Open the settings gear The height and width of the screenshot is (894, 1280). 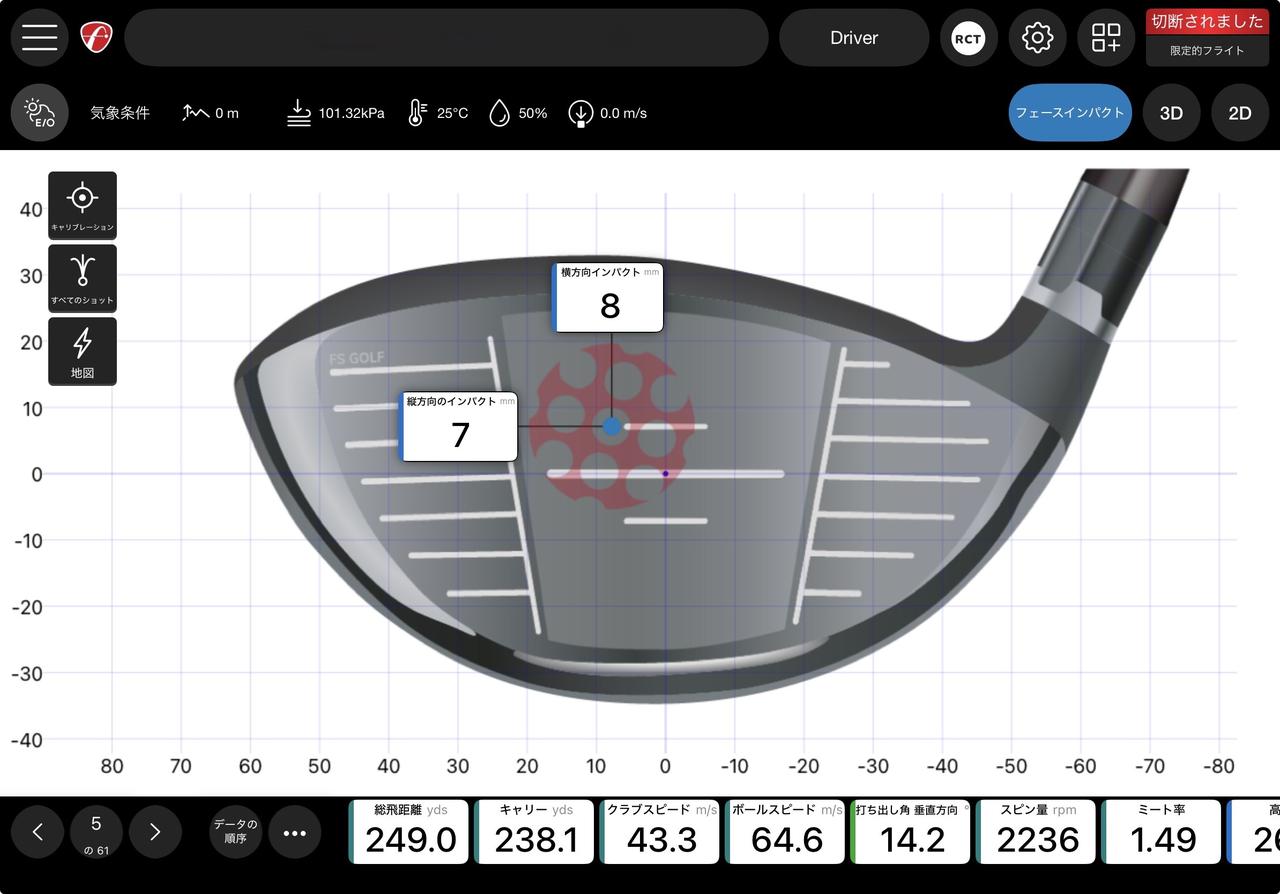coord(1037,38)
